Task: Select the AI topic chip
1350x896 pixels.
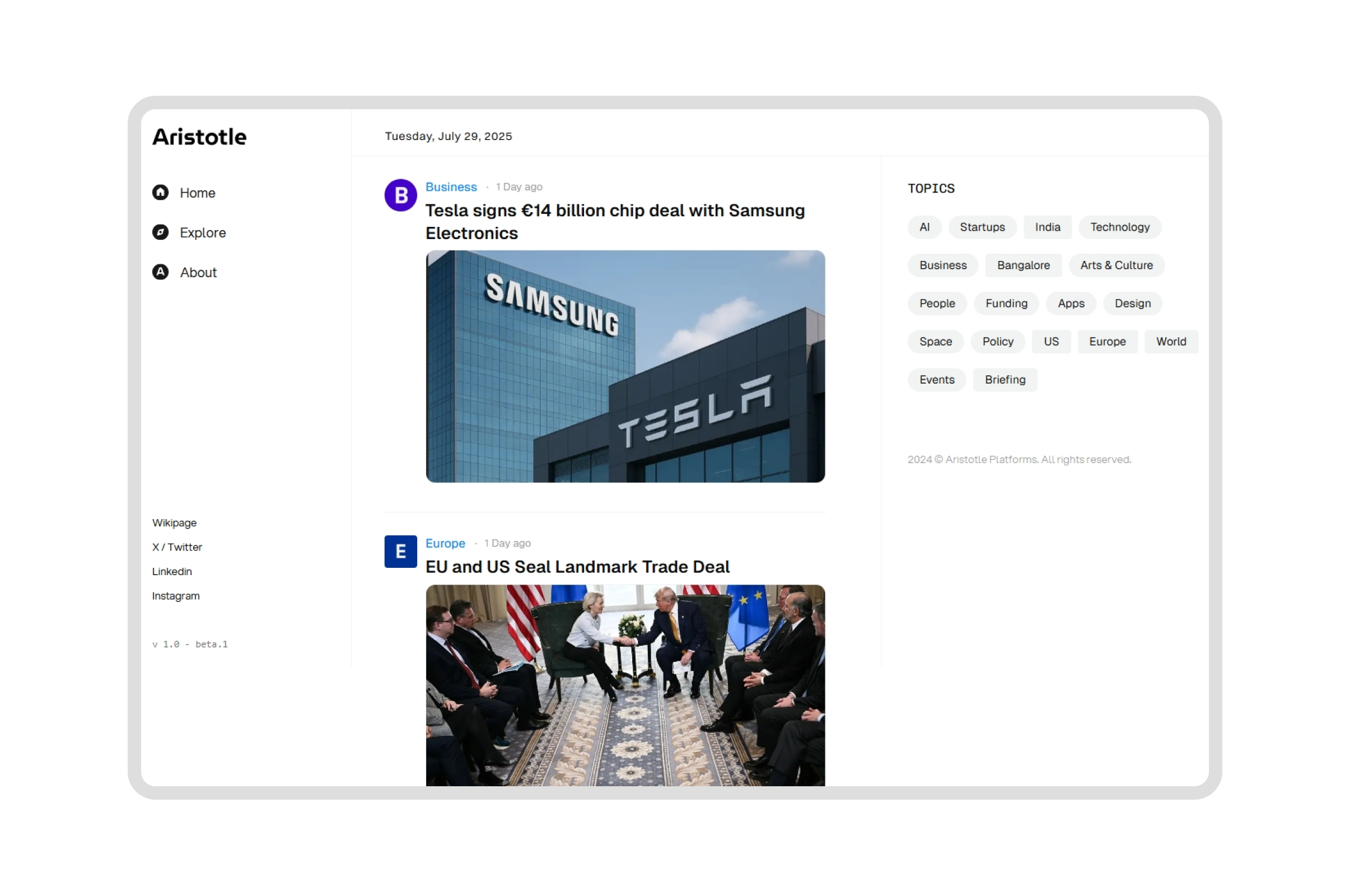Action: pyautogui.click(x=925, y=227)
